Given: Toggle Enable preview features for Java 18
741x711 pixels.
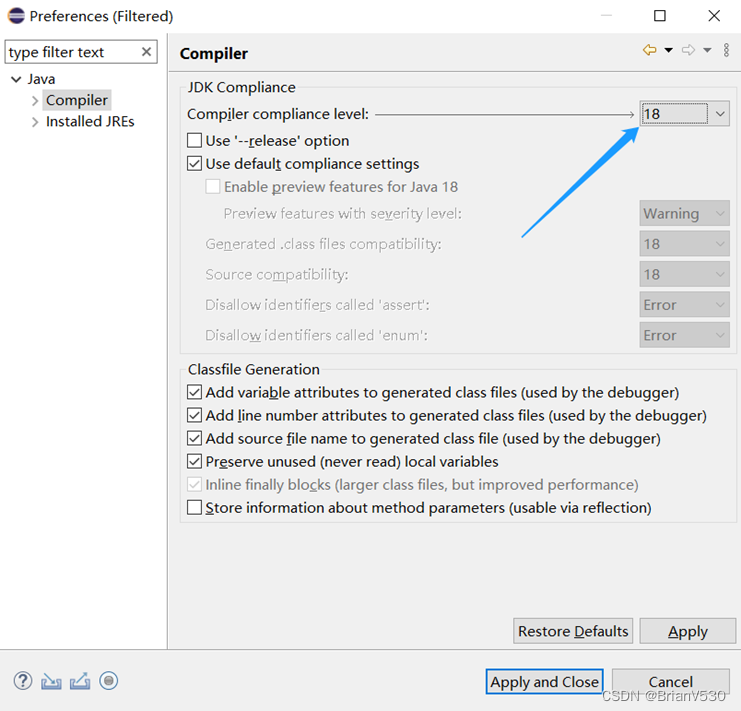Looking at the screenshot, I should click(213, 187).
